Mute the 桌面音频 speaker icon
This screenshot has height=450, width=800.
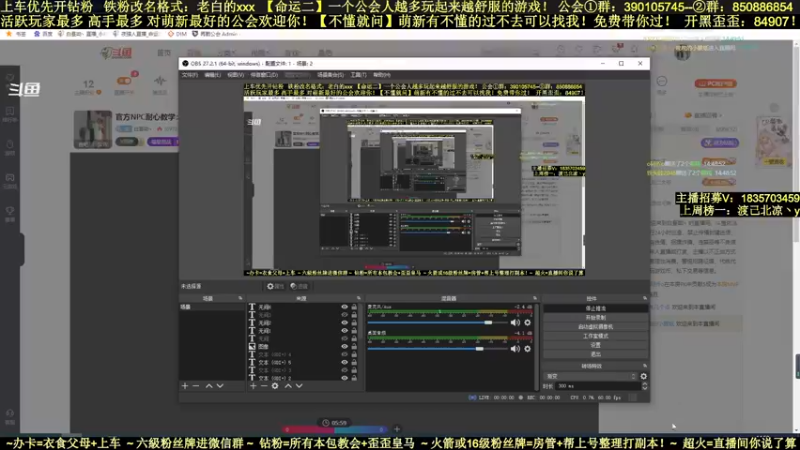point(515,349)
